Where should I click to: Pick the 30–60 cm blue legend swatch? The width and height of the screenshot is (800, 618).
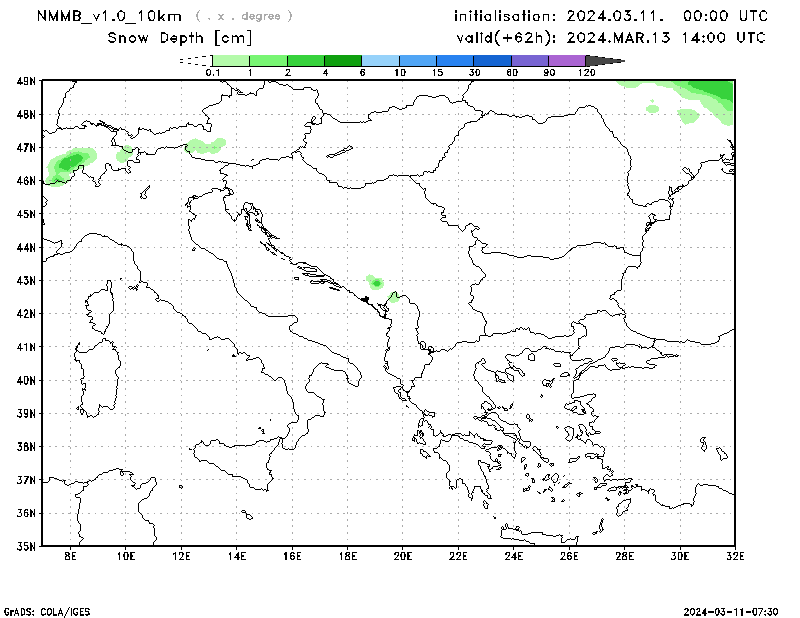(493, 60)
